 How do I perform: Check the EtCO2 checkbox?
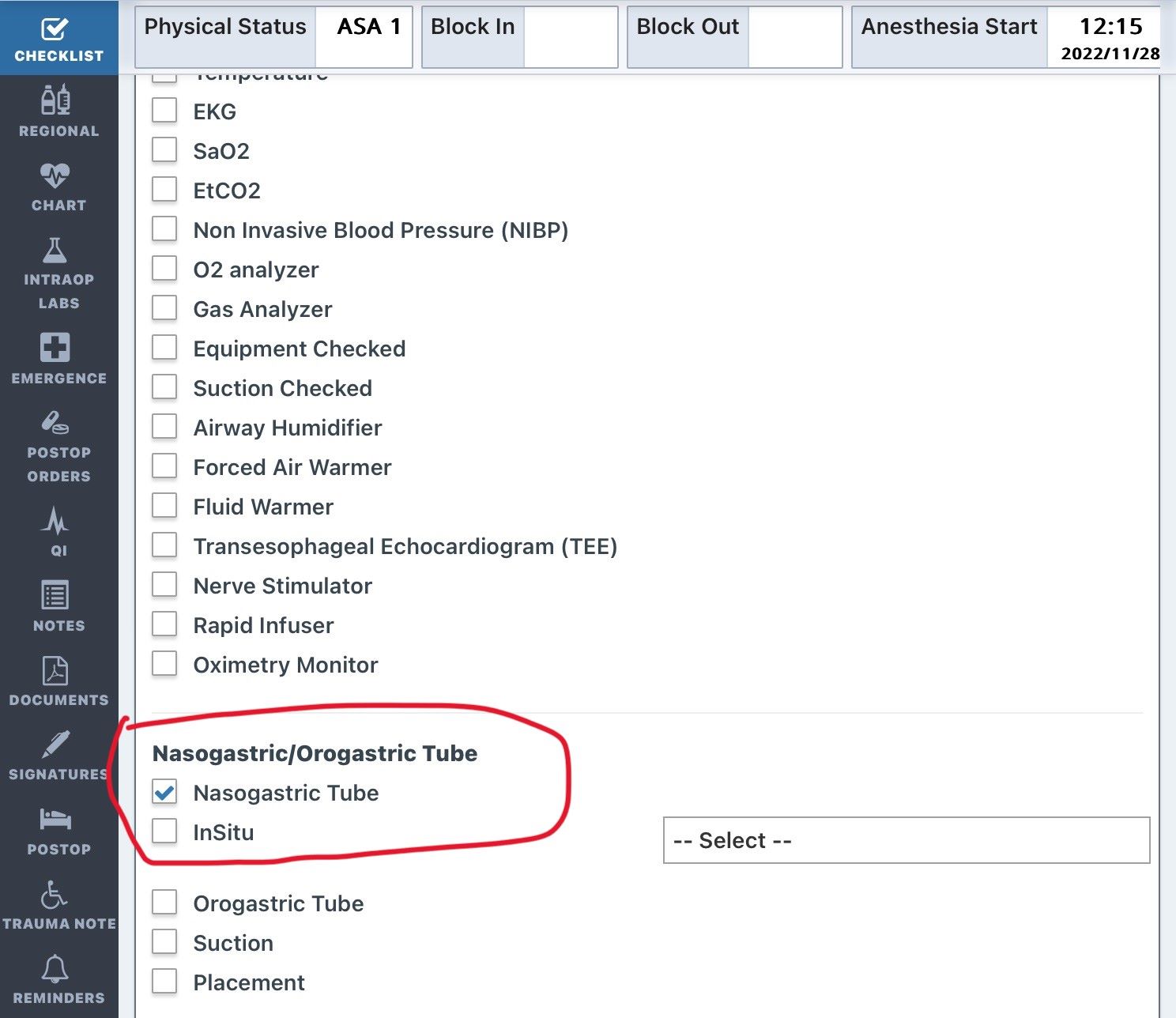click(x=164, y=190)
